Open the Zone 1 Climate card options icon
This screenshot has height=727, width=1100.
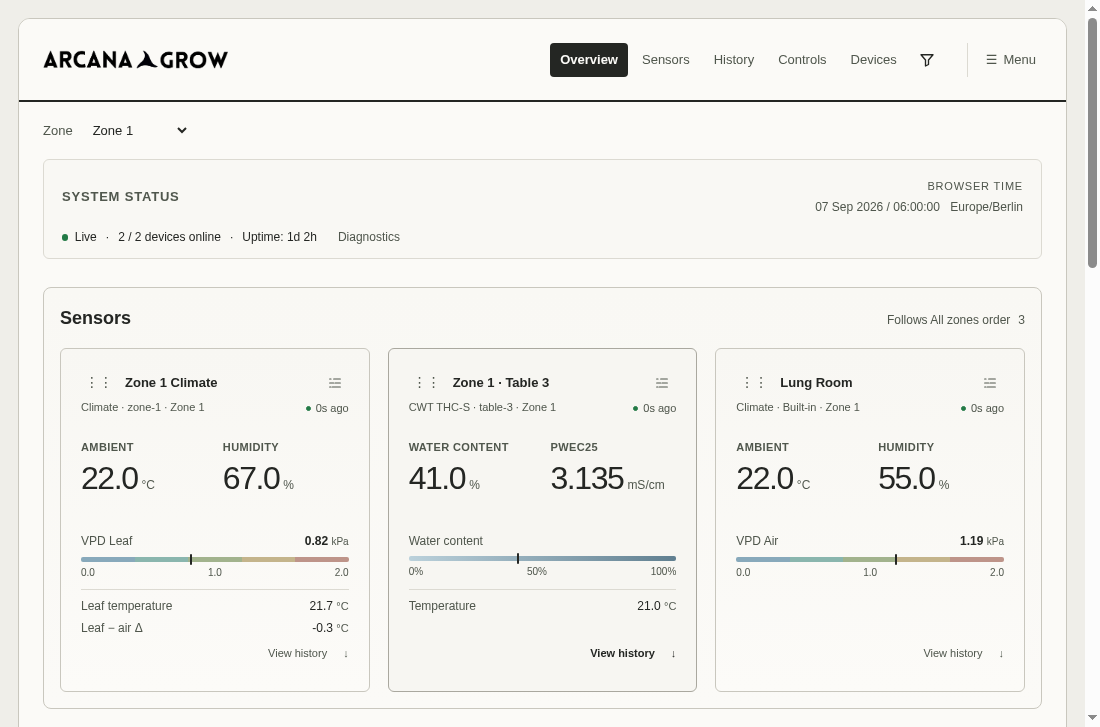(x=335, y=383)
